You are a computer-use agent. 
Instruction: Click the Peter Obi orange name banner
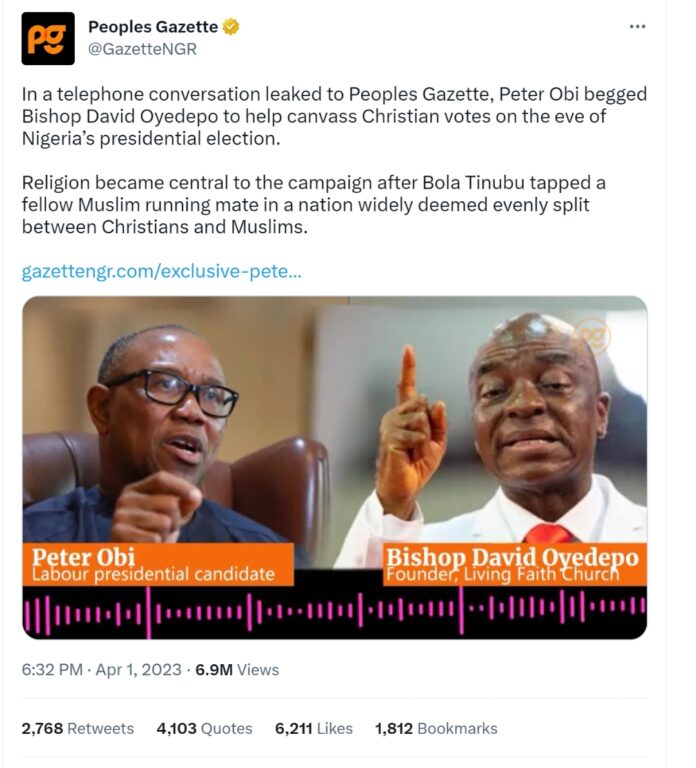click(x=158, y=564)
